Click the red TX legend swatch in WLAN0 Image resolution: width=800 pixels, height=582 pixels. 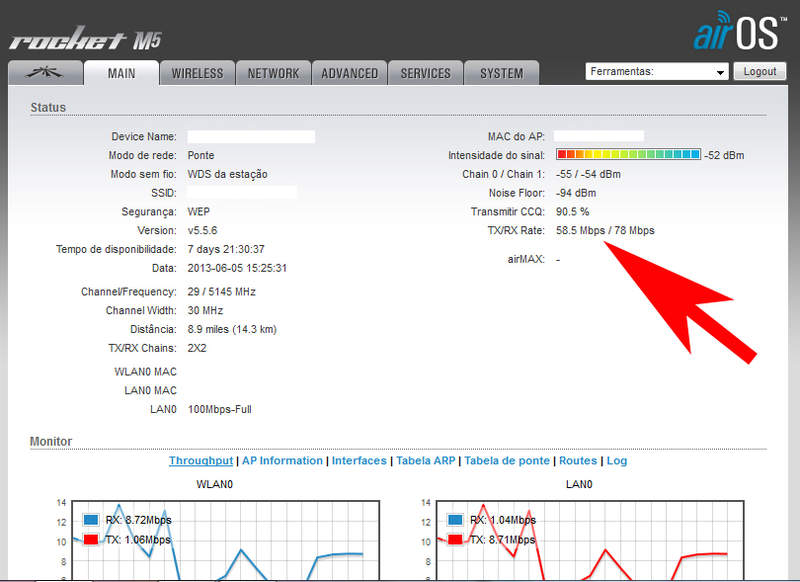pyautogui.click(x=91, y=539)
